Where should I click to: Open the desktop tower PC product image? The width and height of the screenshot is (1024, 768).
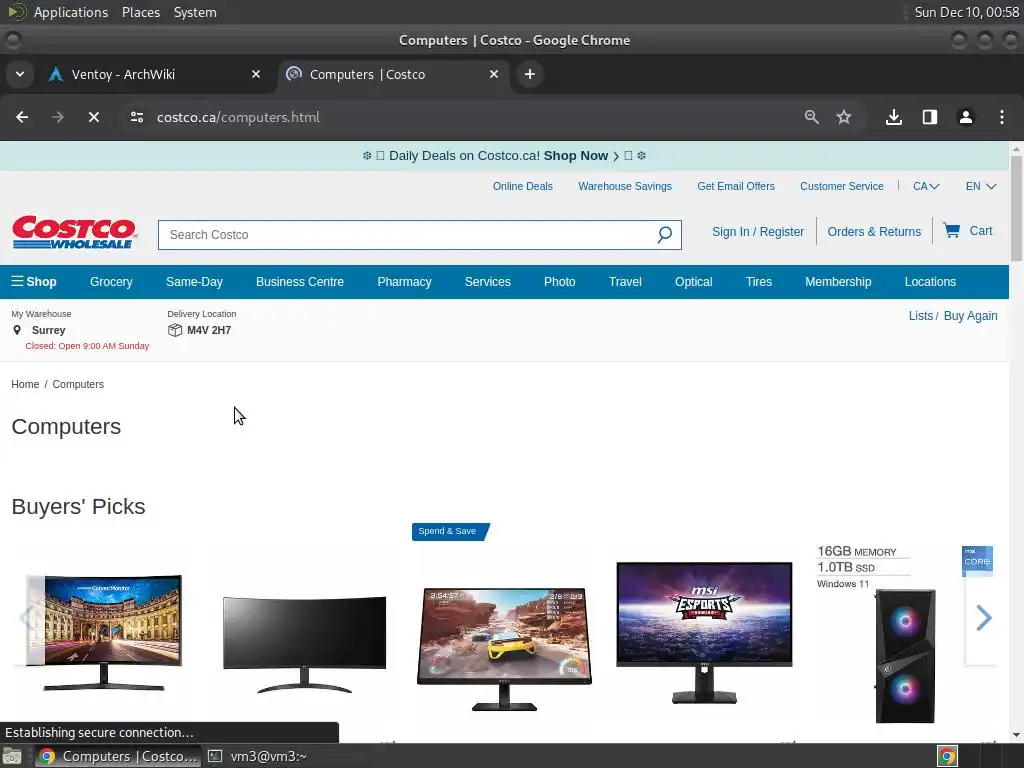[x=905, y=655]
